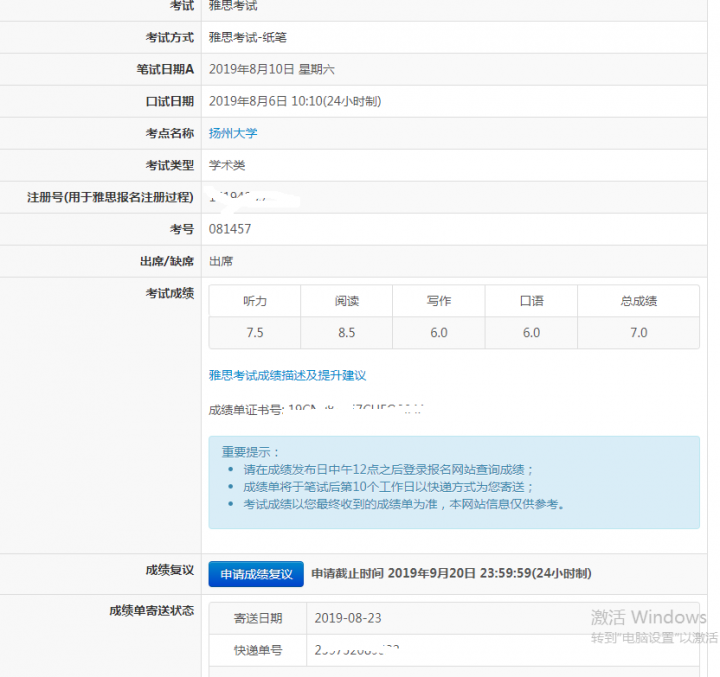Select the reading score 8.5 cell
This screenshot has width=720, height=677.
pyautogui.click(x=346, y=333)
